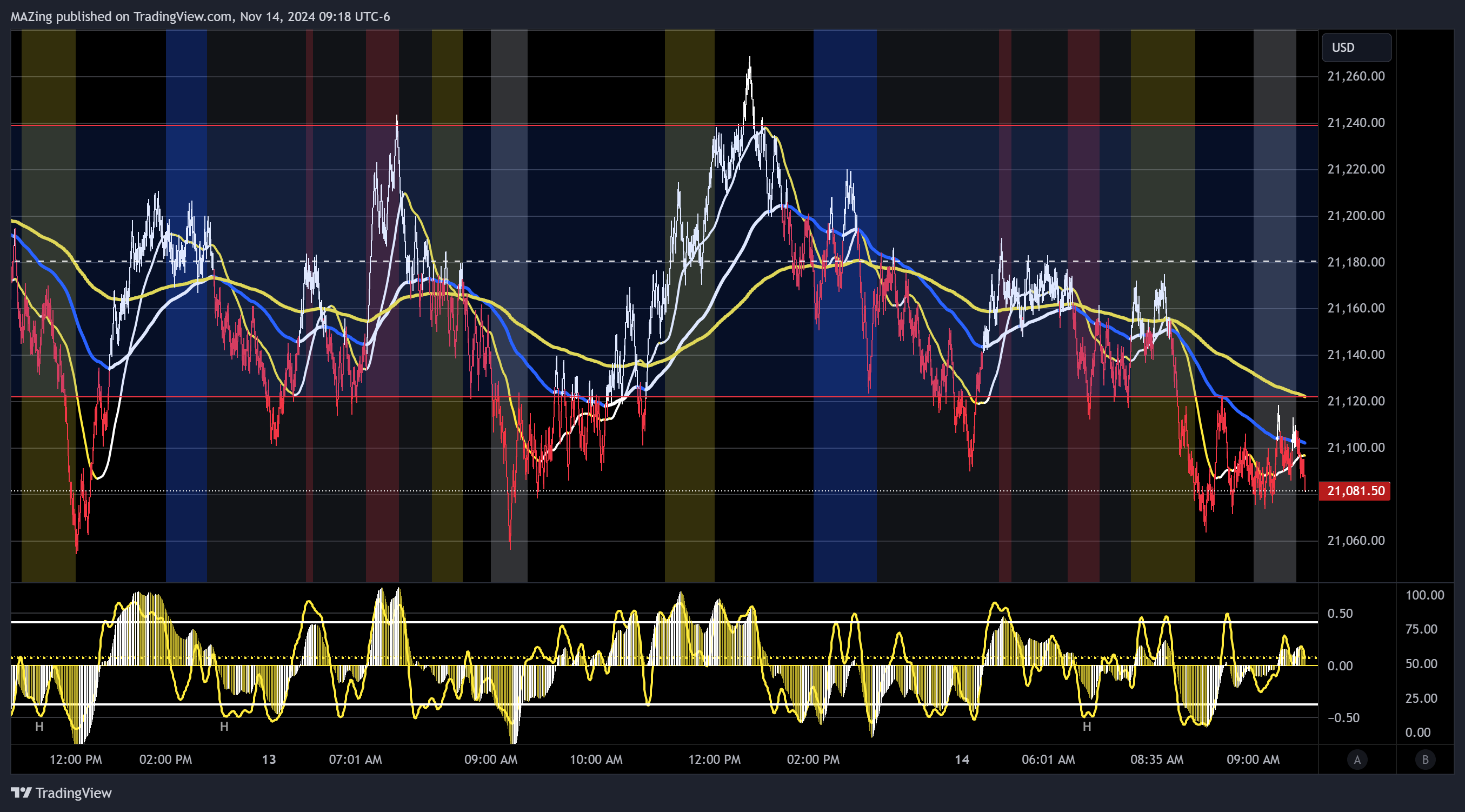The width and height of the screenshot is (1465, 812).
Task: Click the 21,180.00 price axis label
Action: click(1356, 262)
